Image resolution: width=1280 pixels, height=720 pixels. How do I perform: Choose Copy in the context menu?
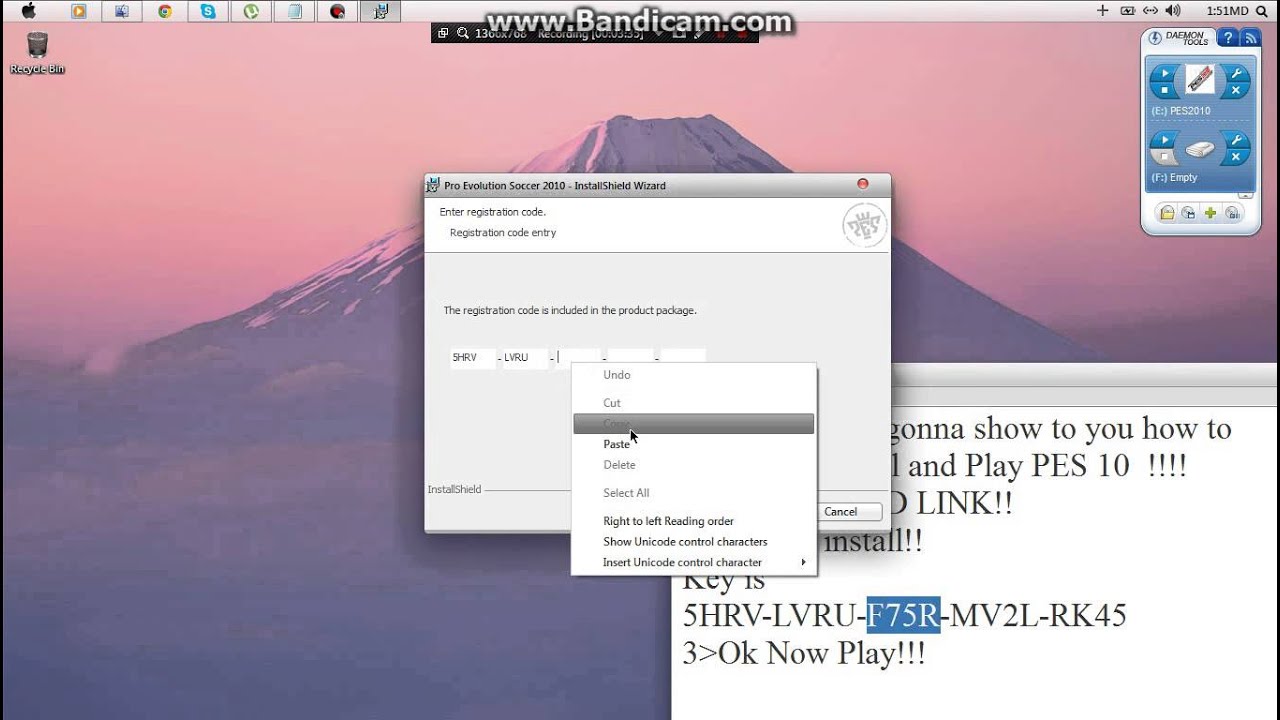tap(694, 424)
